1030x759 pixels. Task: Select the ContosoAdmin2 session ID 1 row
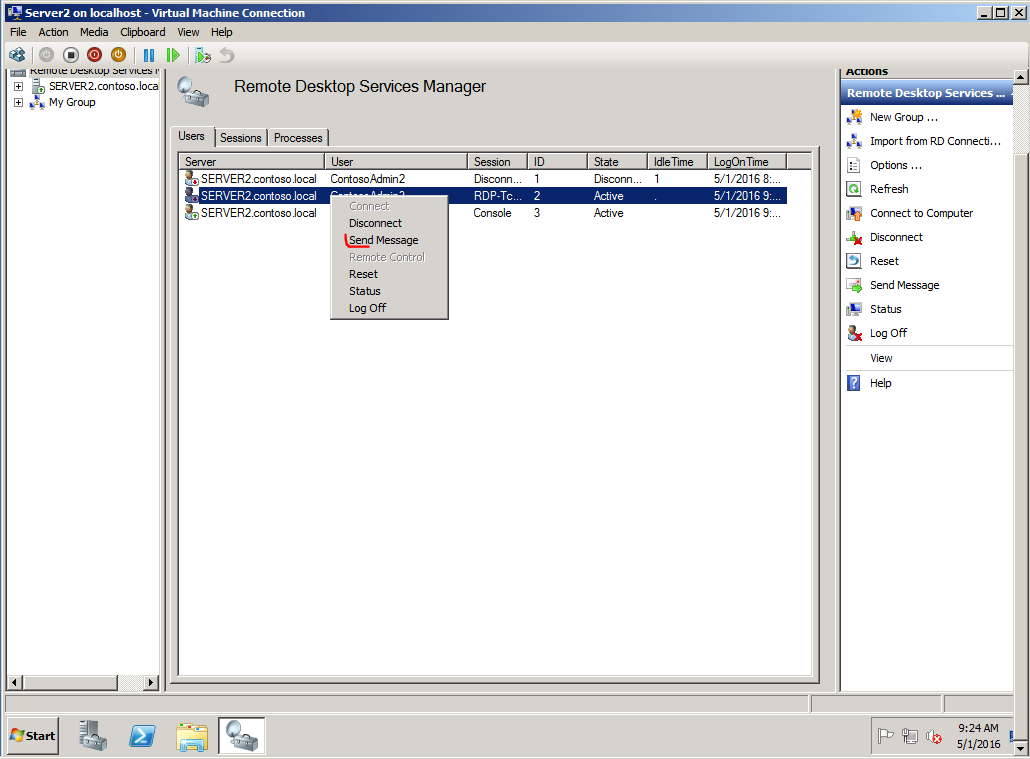click(x=485, y=179)
